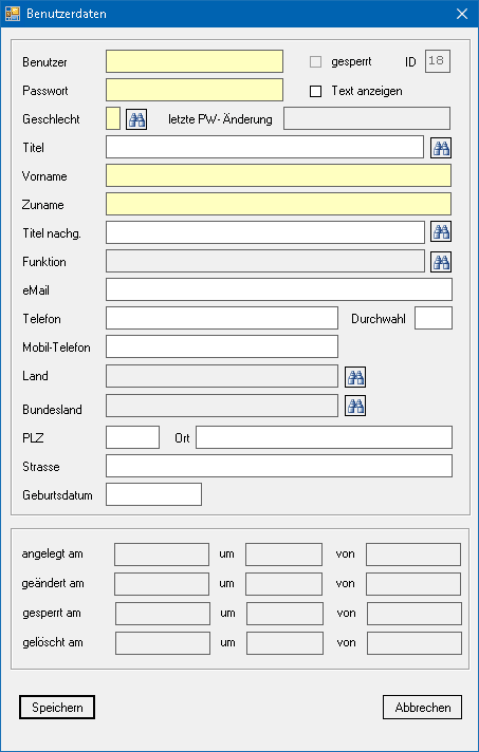Open the Titel lookup binoculars icon

pyautogui.click(x=441, y=148)
